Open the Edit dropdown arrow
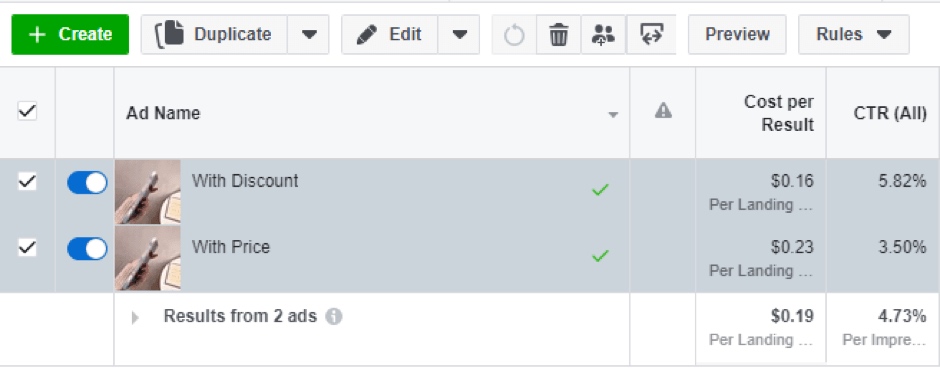The width and height of the screenshot is (940, 369). click(459, 35)
